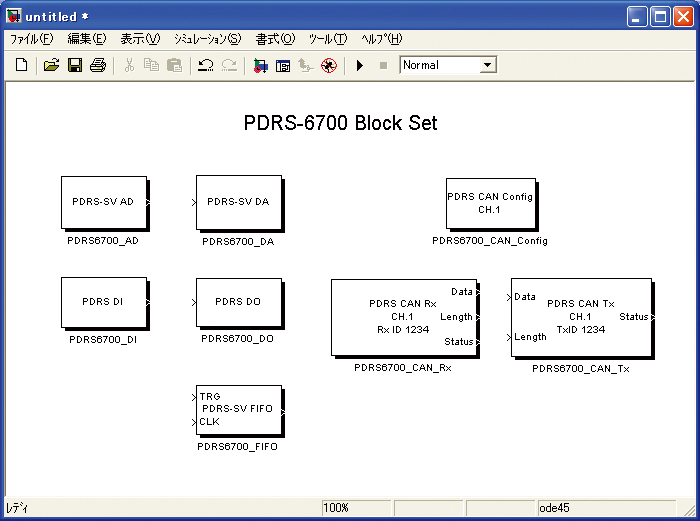Click the 100% zoom status field

pyautogui.click(x=356, y=508)
